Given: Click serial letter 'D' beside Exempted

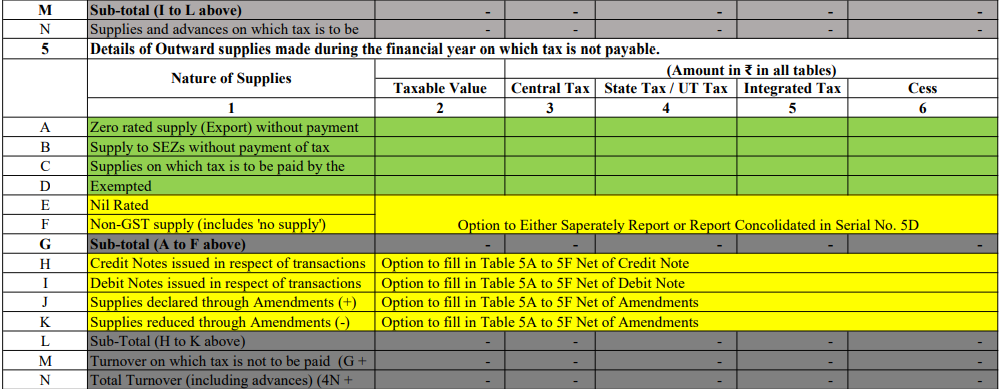Looking at the screenshot, I should coord(44,186).
